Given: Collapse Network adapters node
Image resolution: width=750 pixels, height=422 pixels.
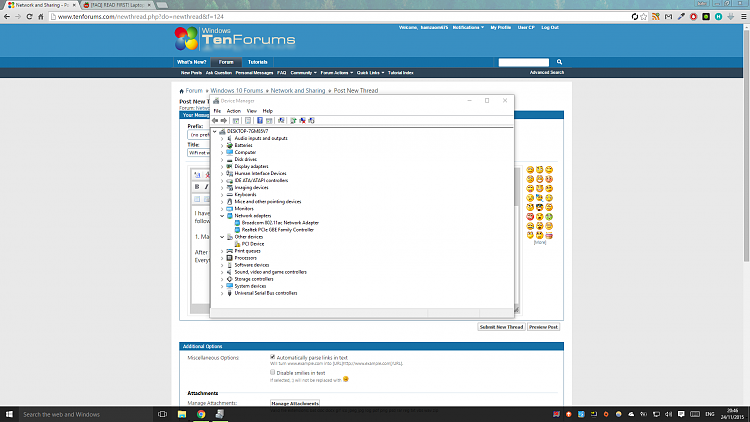Looking at the screenshot, I should [x=222, y=216].
